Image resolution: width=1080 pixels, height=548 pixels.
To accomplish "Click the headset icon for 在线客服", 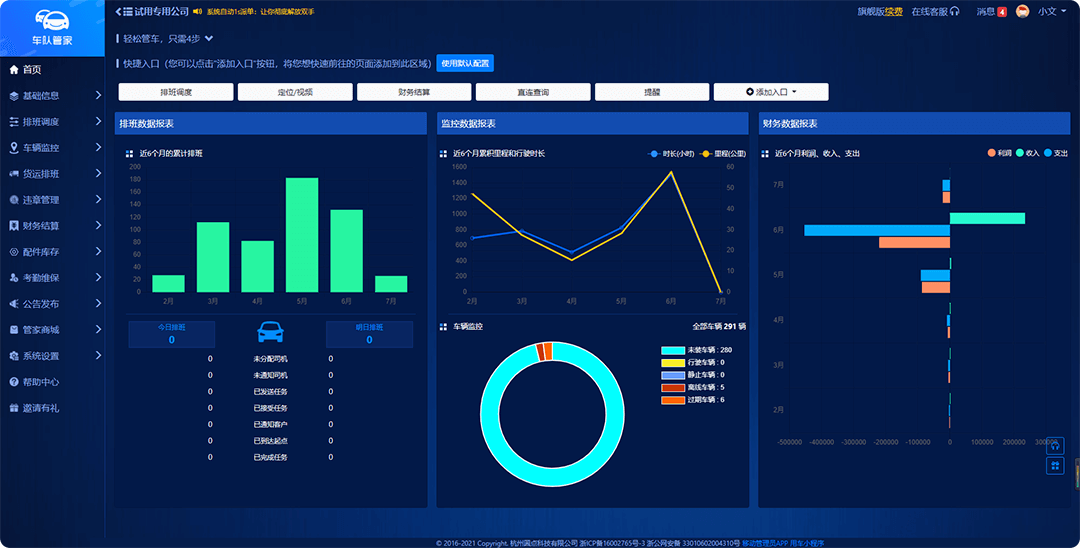I will [955, 12].
